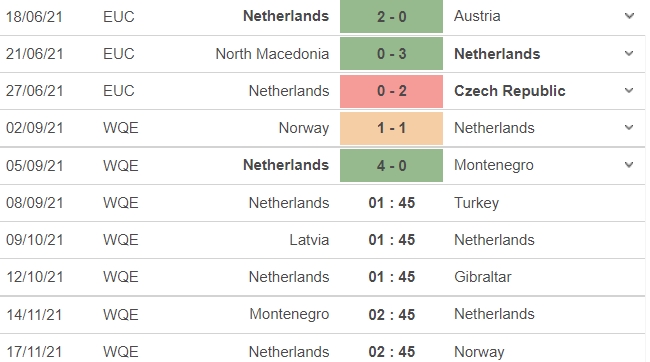Click the green 4 - 0 score box
650x362 pixels.
tap(391, 165)
